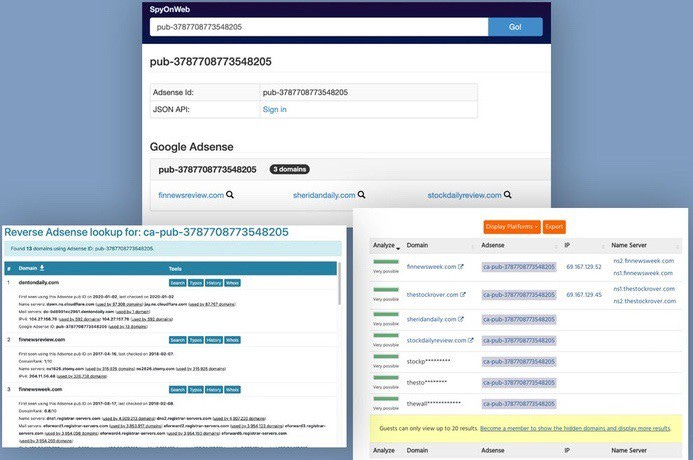693x460 pixels.
Task: Click the download icon beside Domain header
Action: point(42,268)
